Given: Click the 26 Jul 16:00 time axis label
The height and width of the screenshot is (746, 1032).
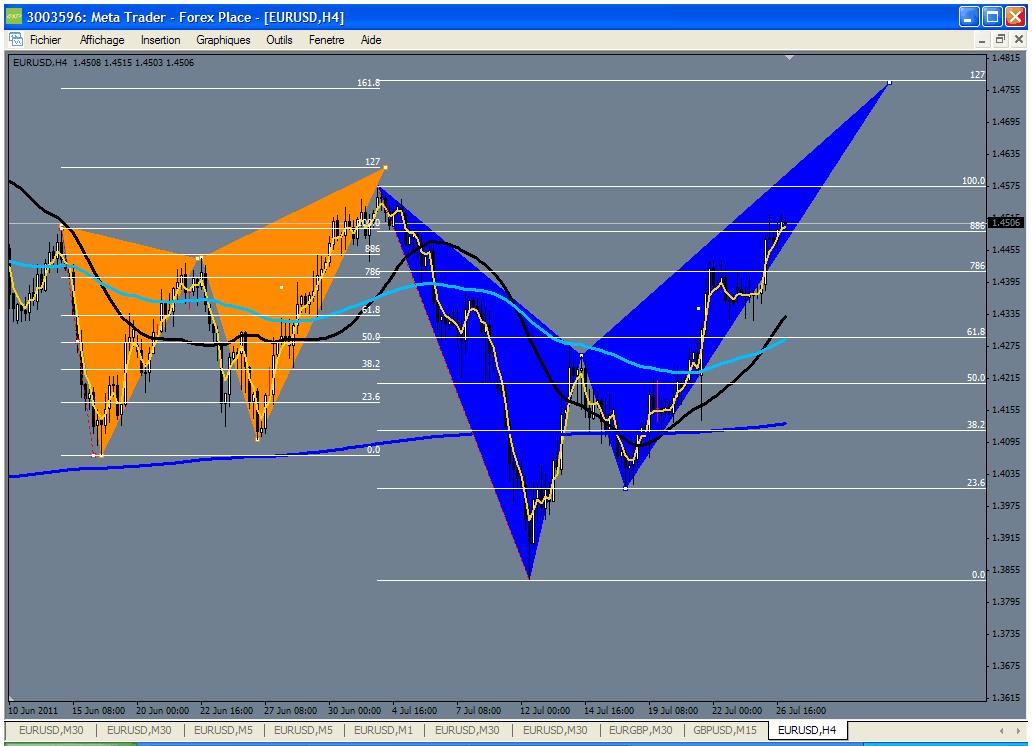Looking at the screenshot, I should click(801, 710).
